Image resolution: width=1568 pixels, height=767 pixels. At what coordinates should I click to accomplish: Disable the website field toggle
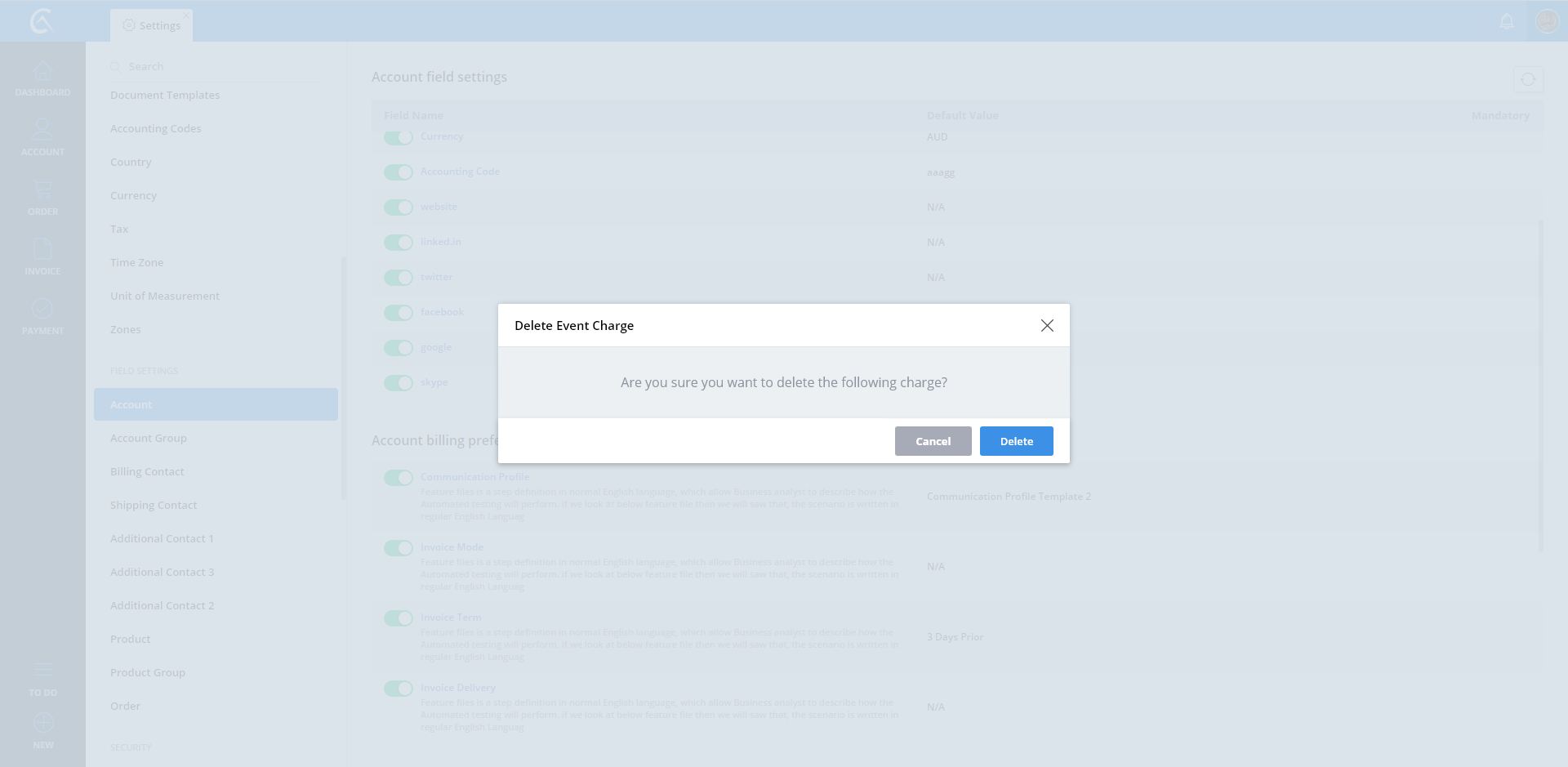pyautogui.click(x=399, y=207)
